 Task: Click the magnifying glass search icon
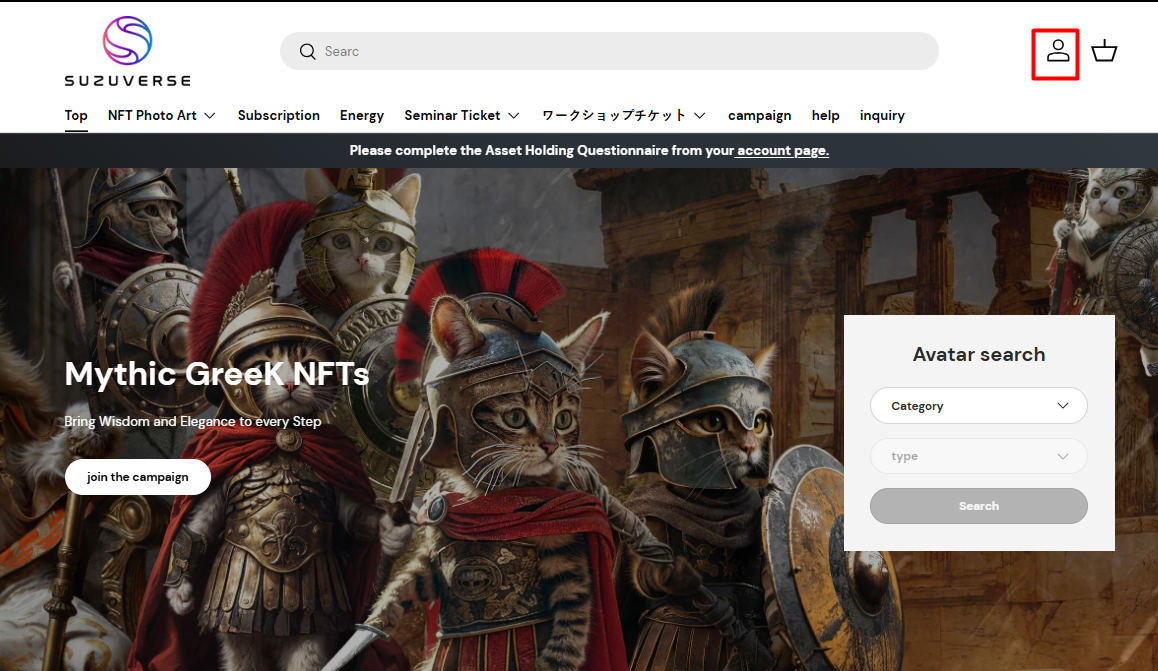[307, 51]
